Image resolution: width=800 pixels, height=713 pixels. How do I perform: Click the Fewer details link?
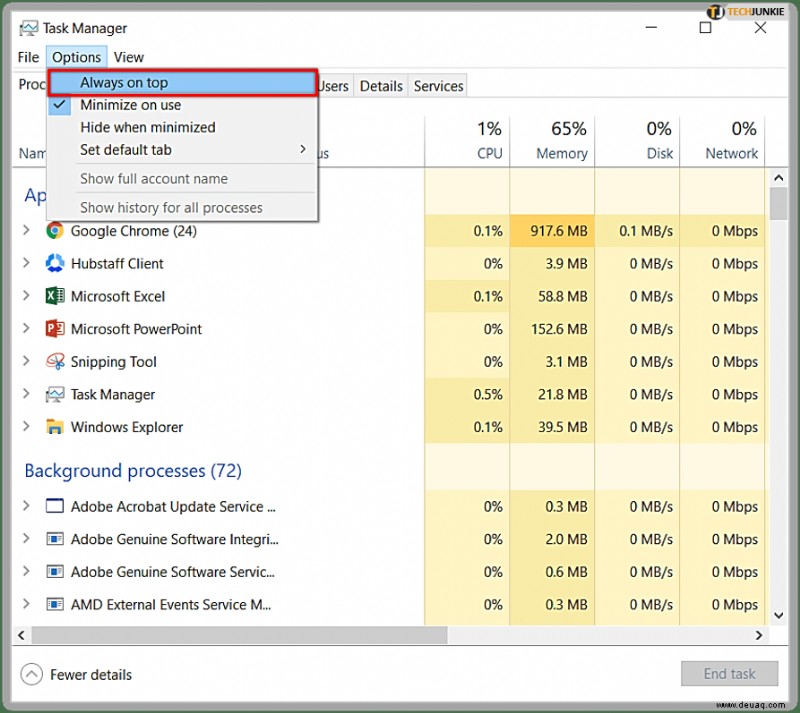[x=91, y=675]
